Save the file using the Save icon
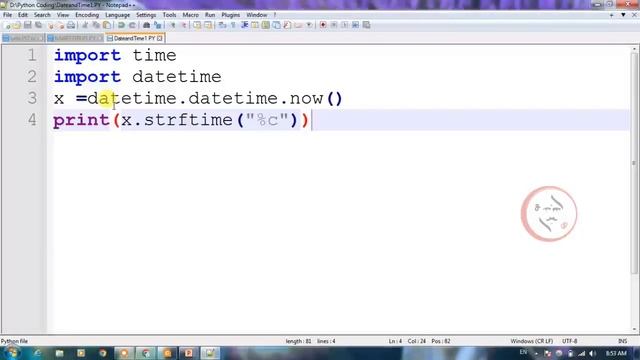This screenshot has width=640, height=360. 28,25
